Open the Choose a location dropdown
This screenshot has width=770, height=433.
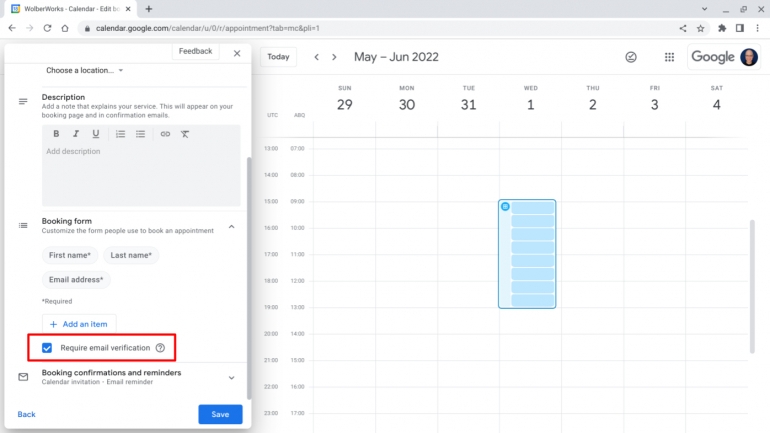(85, 70)
